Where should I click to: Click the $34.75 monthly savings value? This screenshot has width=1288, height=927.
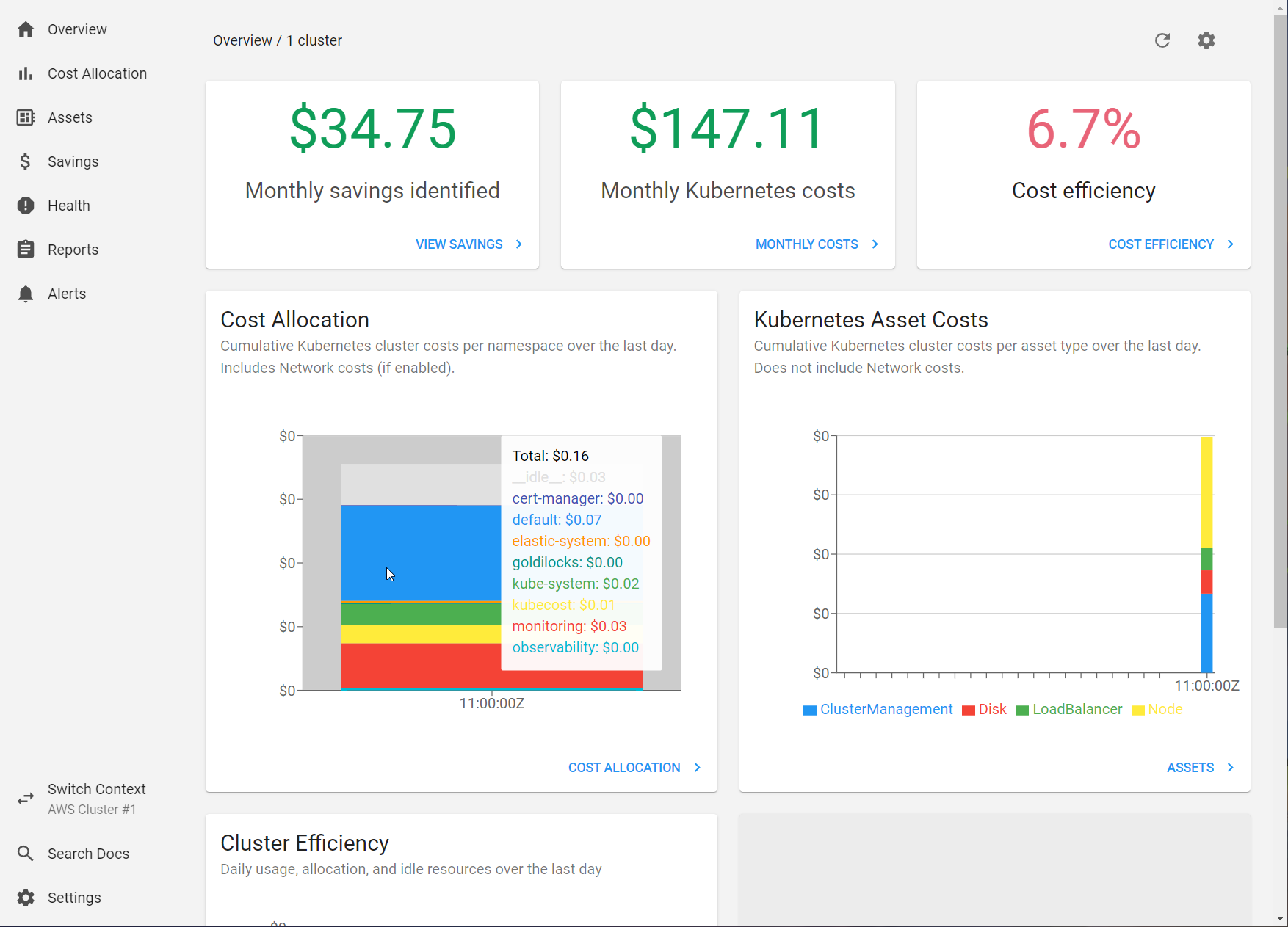point(372,129)
